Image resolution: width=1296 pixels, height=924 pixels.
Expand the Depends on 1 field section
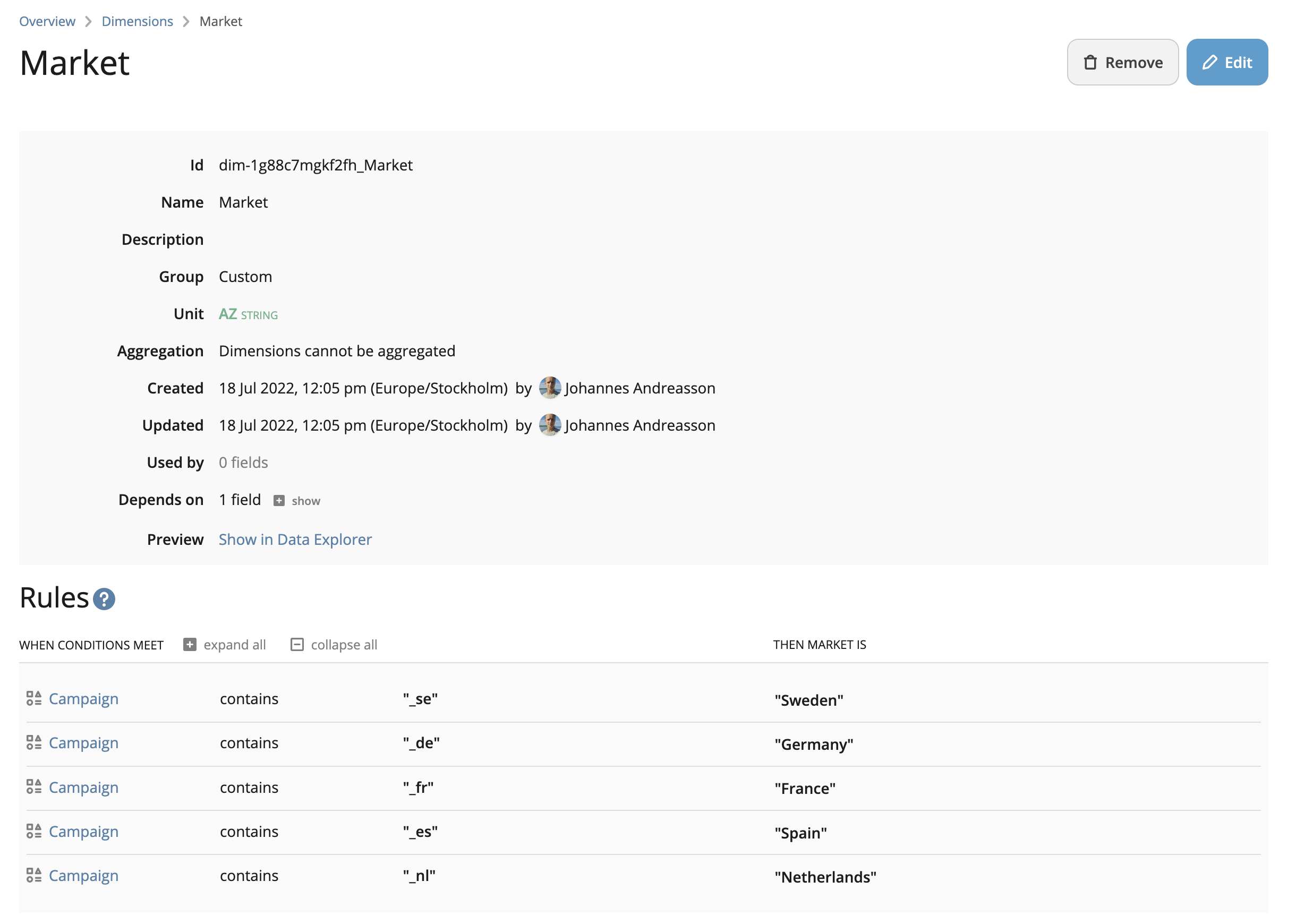[x=296, y=500]
